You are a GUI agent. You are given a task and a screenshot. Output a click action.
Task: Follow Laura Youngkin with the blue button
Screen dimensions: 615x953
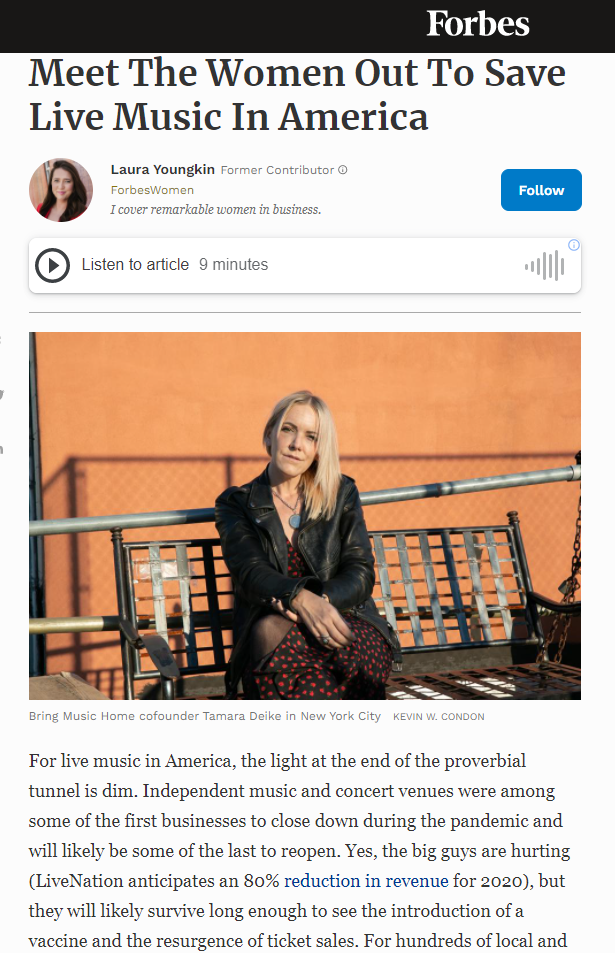(x=541, y=190)
